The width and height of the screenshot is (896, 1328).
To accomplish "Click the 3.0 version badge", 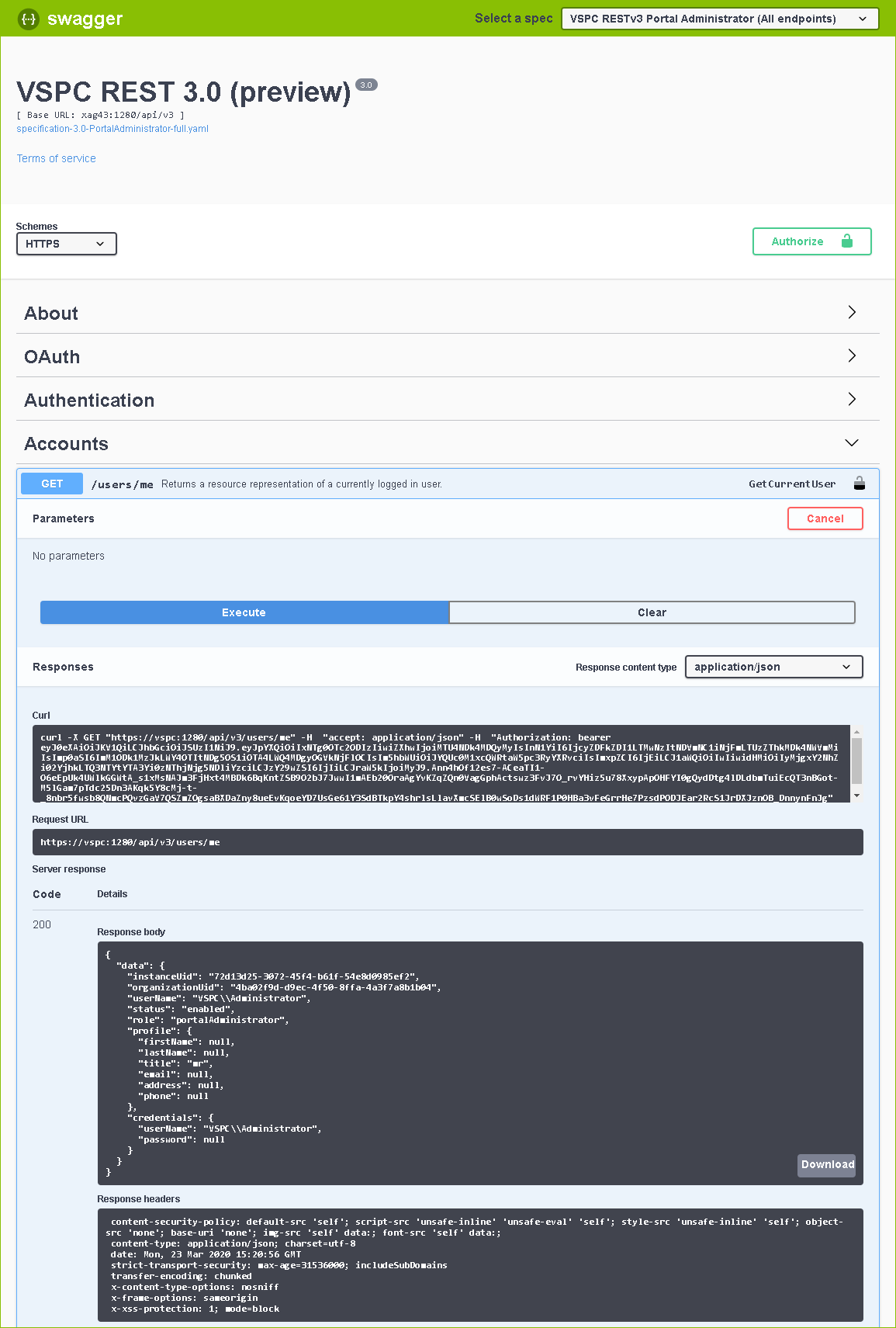I will [x=366, y=85].
